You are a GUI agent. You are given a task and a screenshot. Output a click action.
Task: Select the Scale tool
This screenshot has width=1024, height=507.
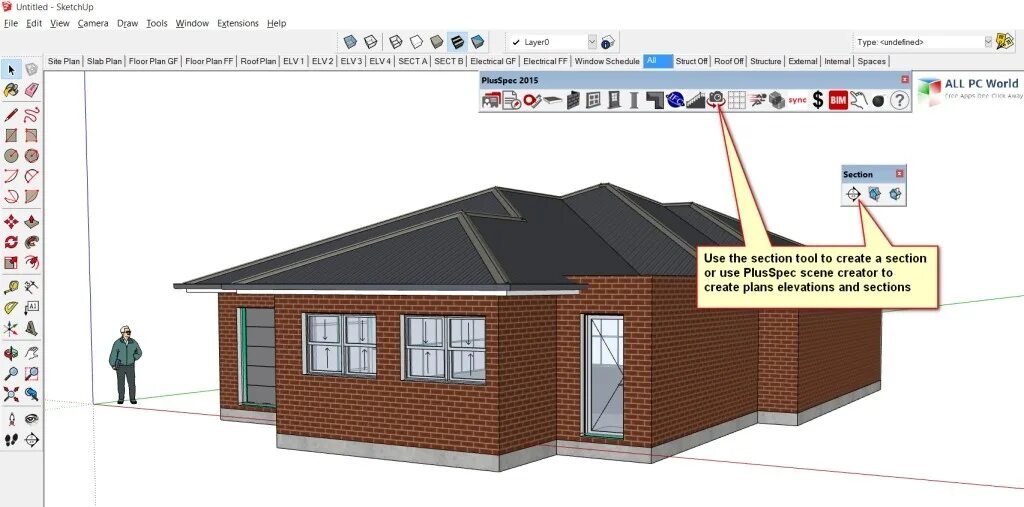click(11, 263)
